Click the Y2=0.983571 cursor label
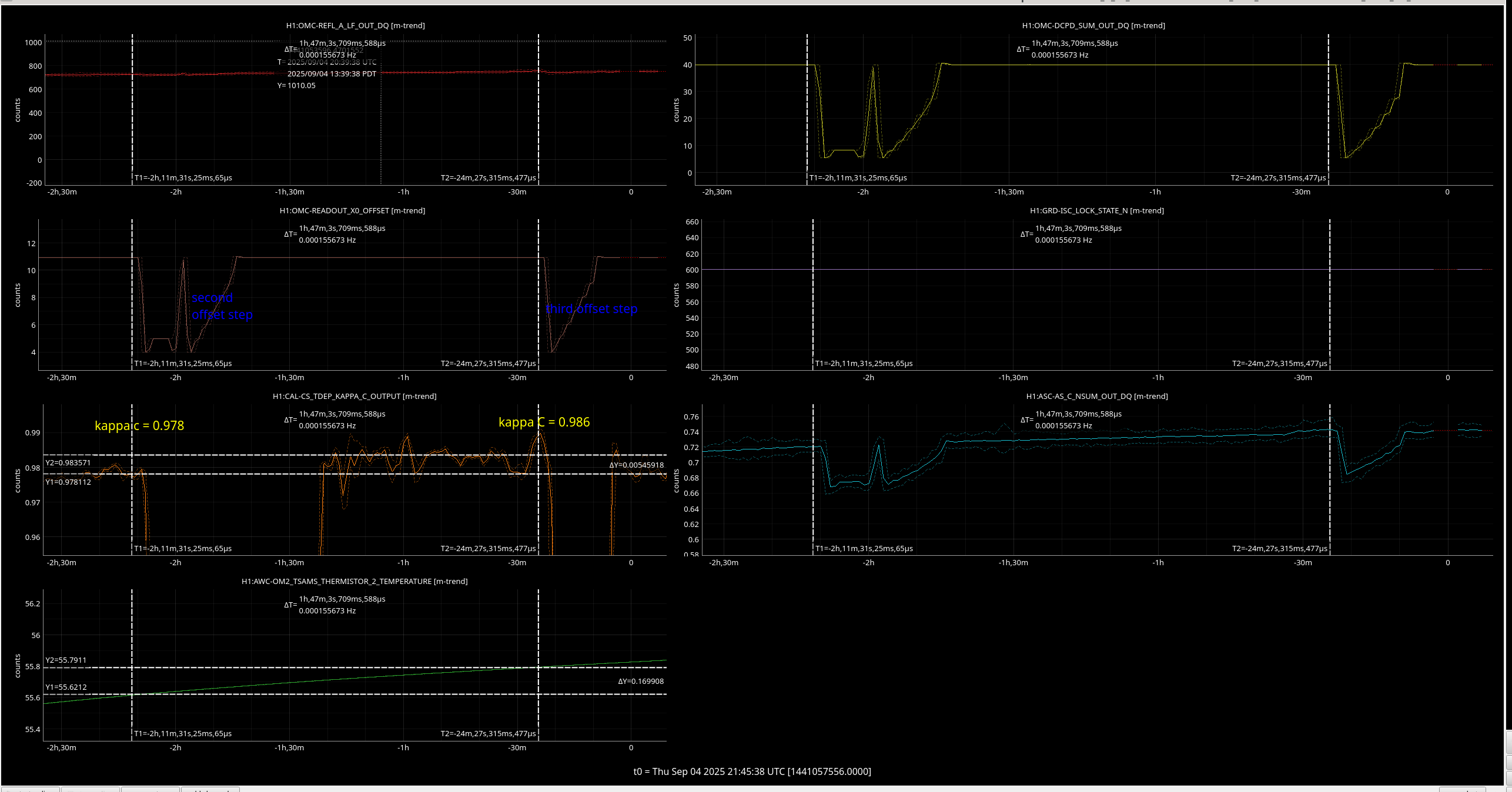The height and width of the screenshot is (792, 1512). (68, 462)
